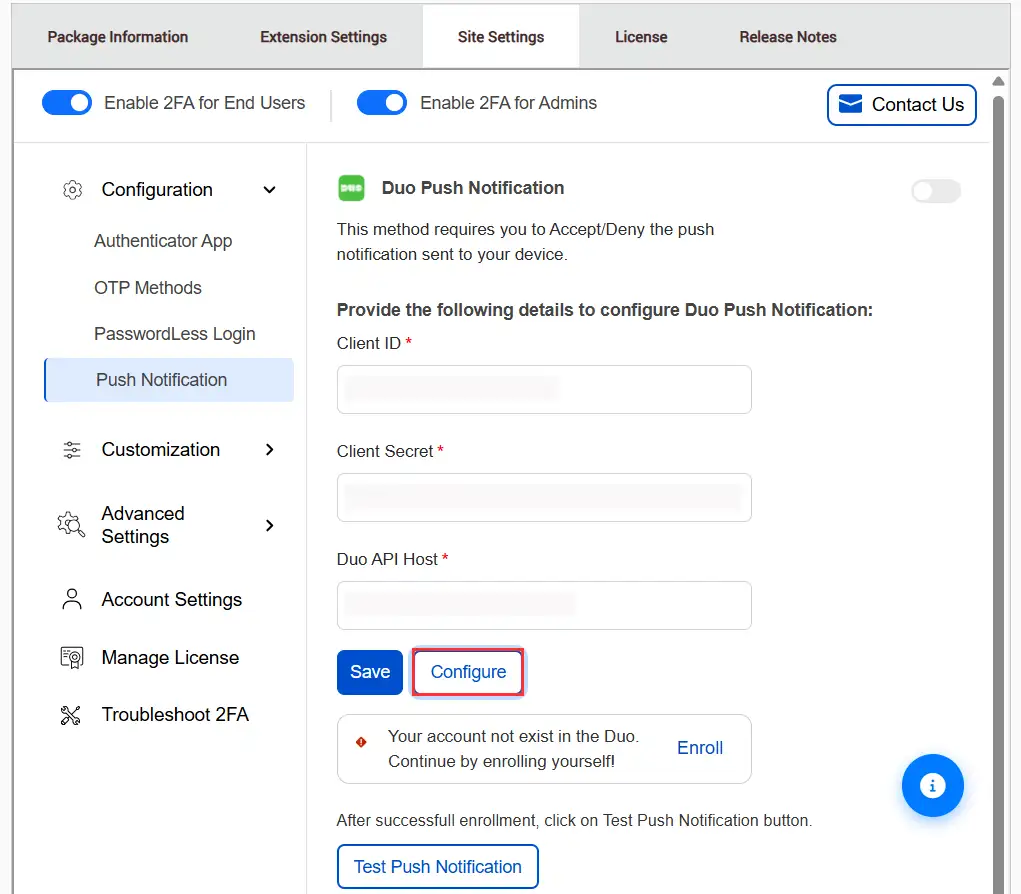Disable 2FA for End Users
This screenshot has width=1021, height=894.
coord(66,102)
